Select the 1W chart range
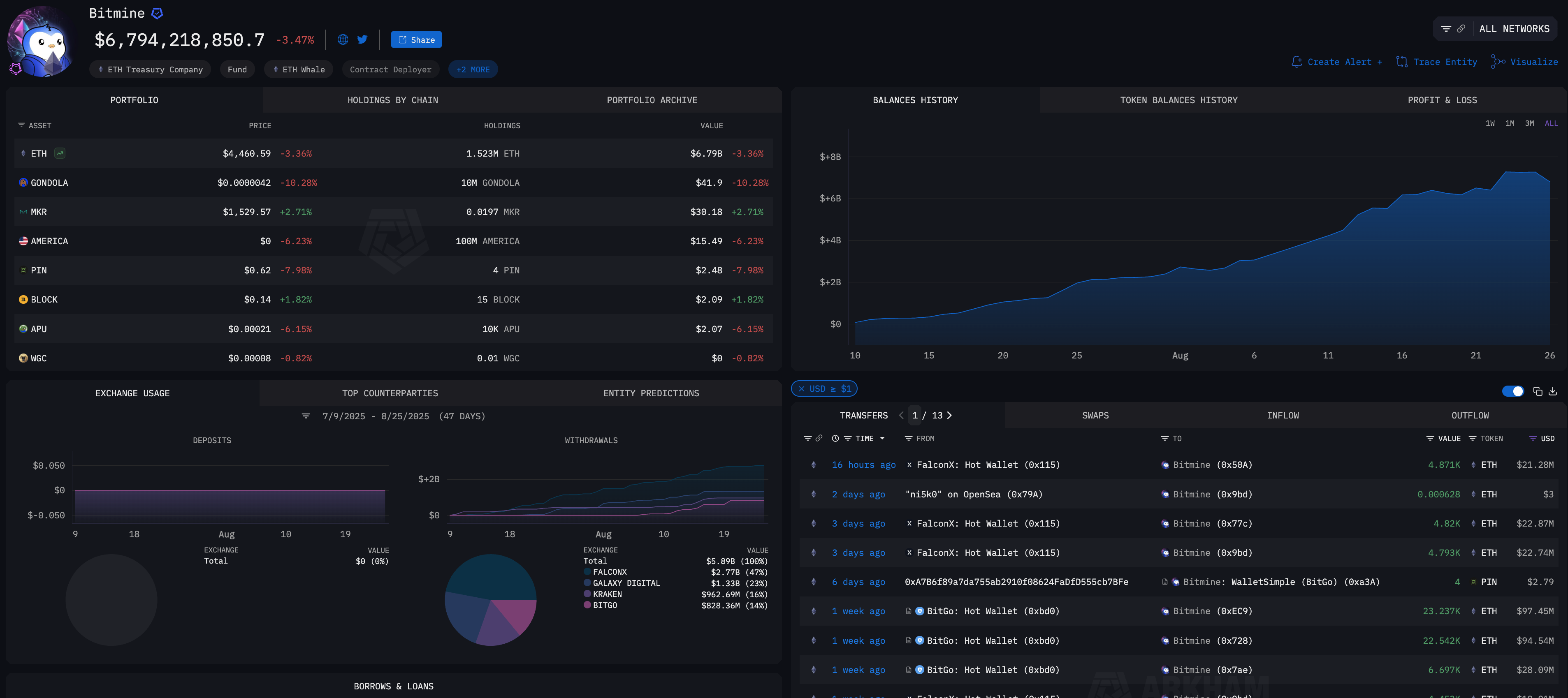Viewport: 1568px width, 698px height. [1489, 124]
